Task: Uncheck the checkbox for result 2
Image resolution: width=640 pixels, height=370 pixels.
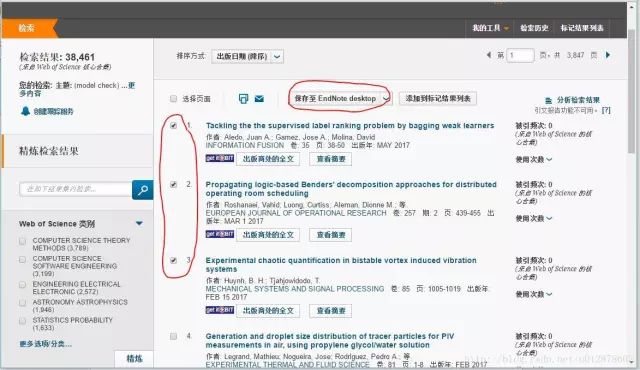Action: [x=173, y=185]
